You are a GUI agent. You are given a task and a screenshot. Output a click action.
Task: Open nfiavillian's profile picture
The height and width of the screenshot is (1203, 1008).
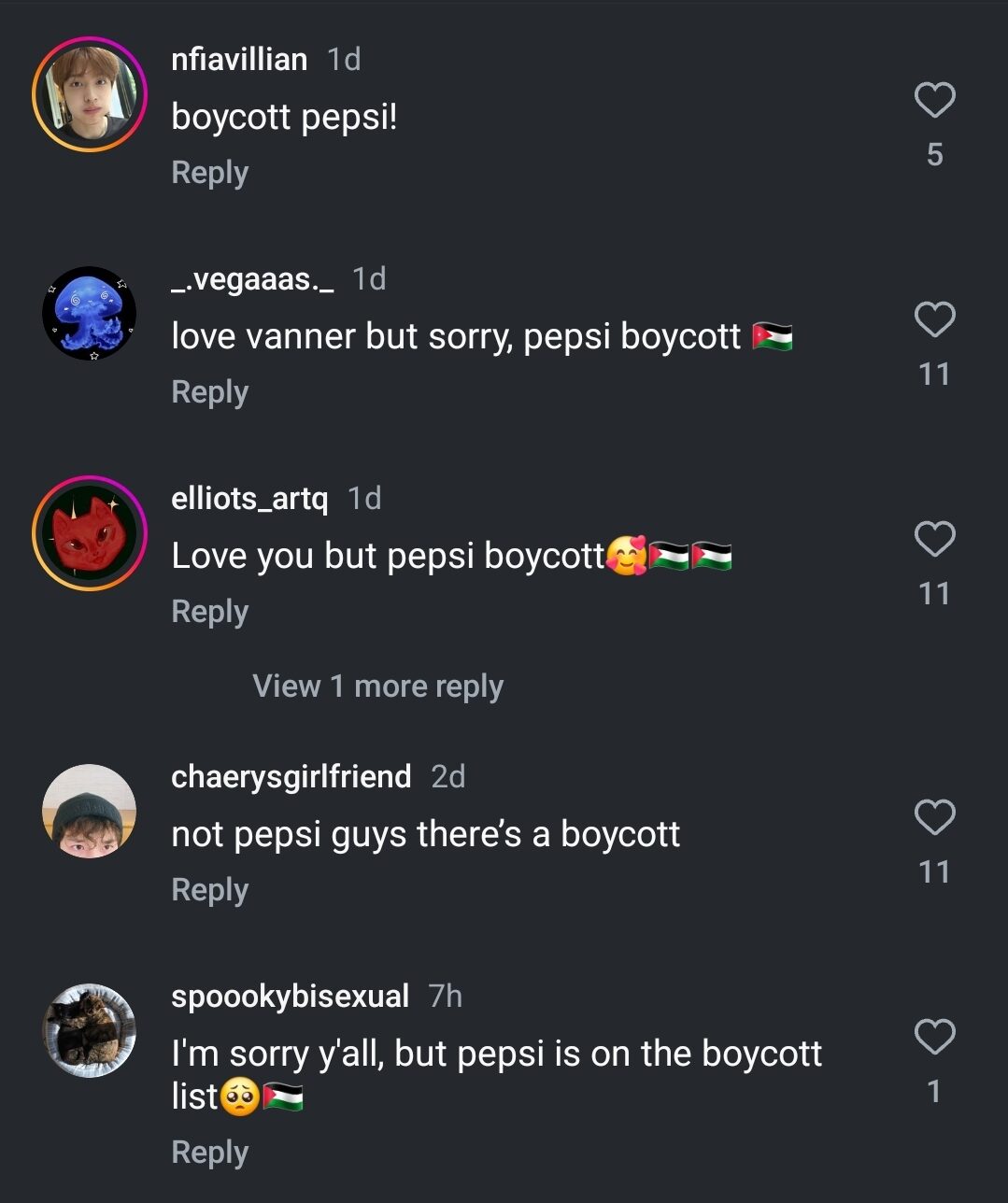pos(90,94)
